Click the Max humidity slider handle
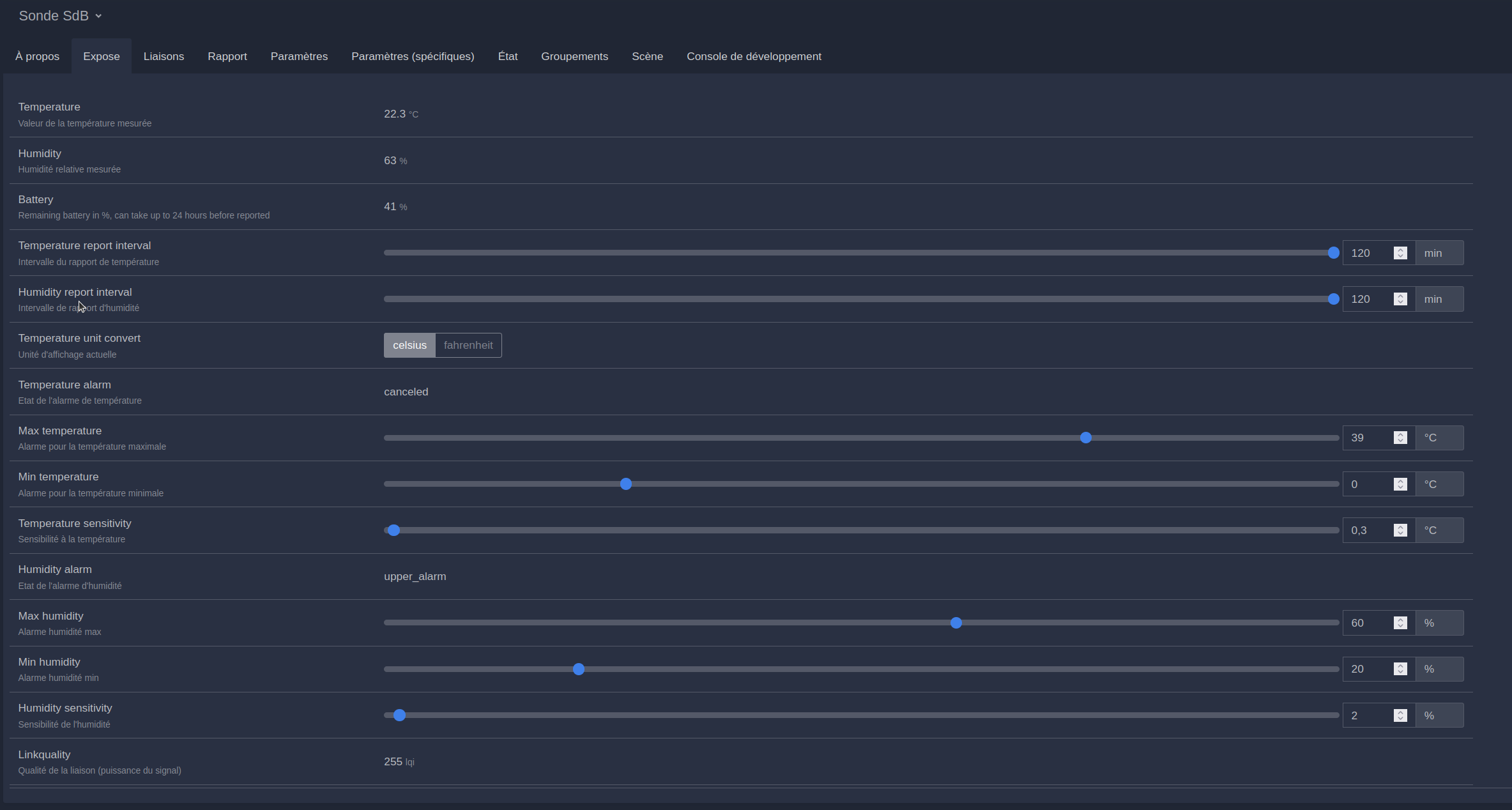This screenshot has height=810, width=1512. point(956,623)
